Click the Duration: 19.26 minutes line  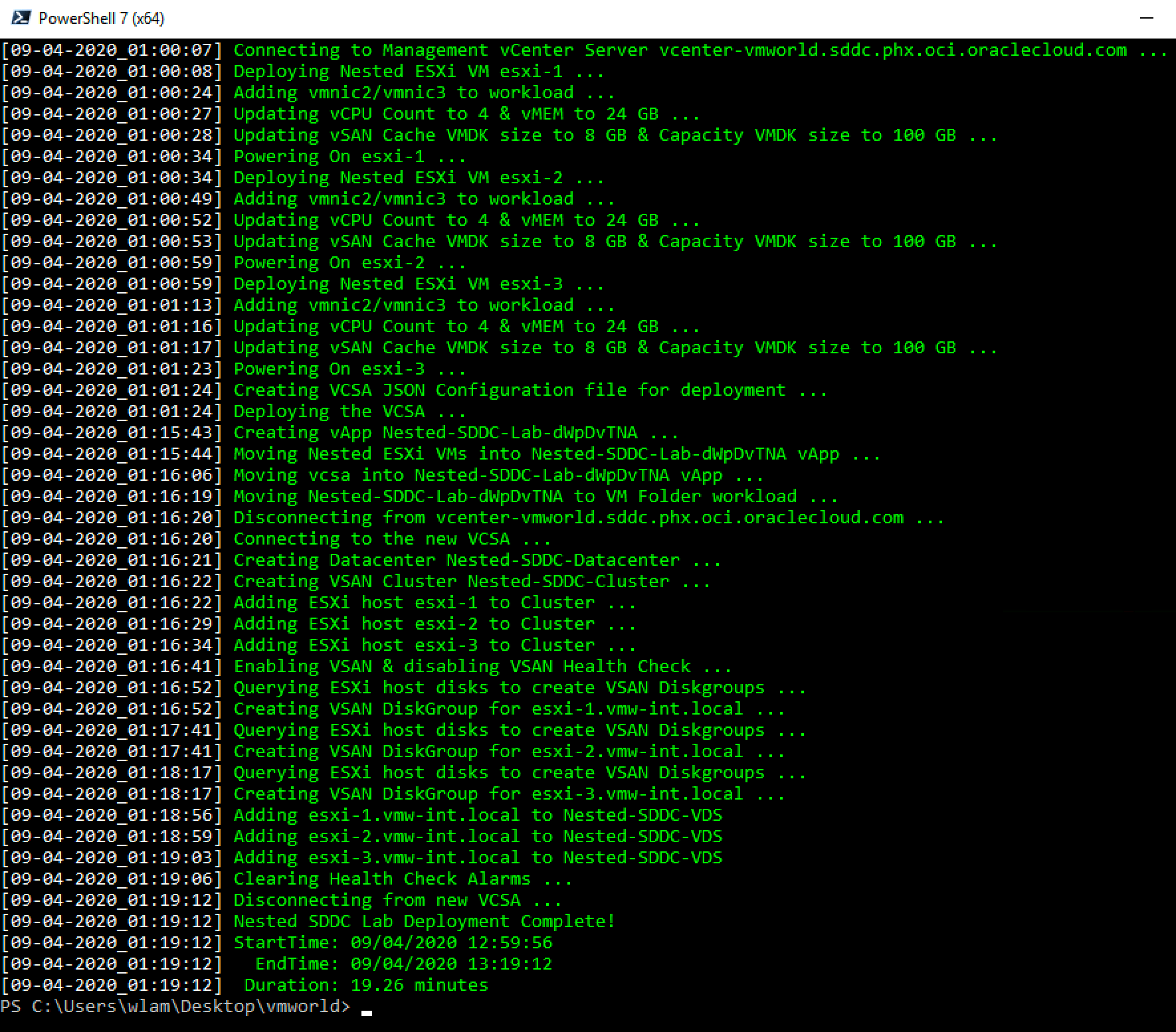(x=365, y=985)
